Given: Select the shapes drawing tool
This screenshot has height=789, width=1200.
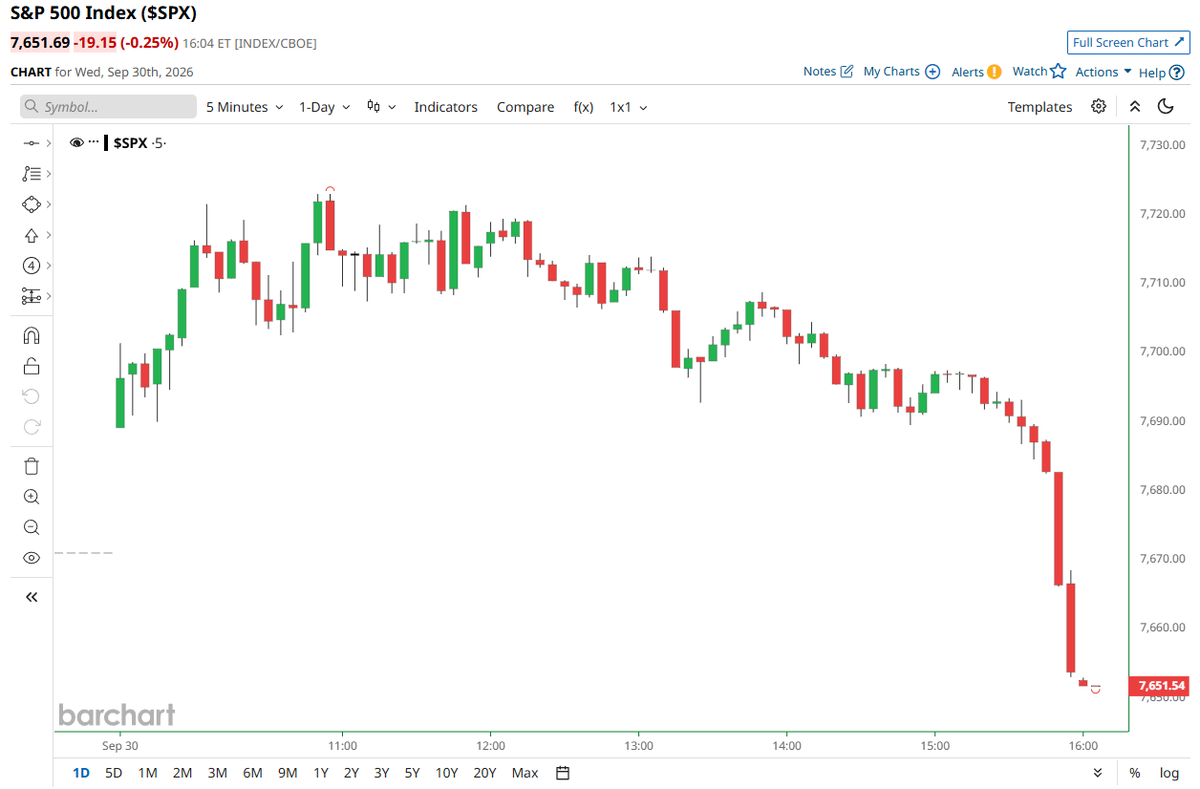Looking at the screenshot, I should (x=31, y=204).
